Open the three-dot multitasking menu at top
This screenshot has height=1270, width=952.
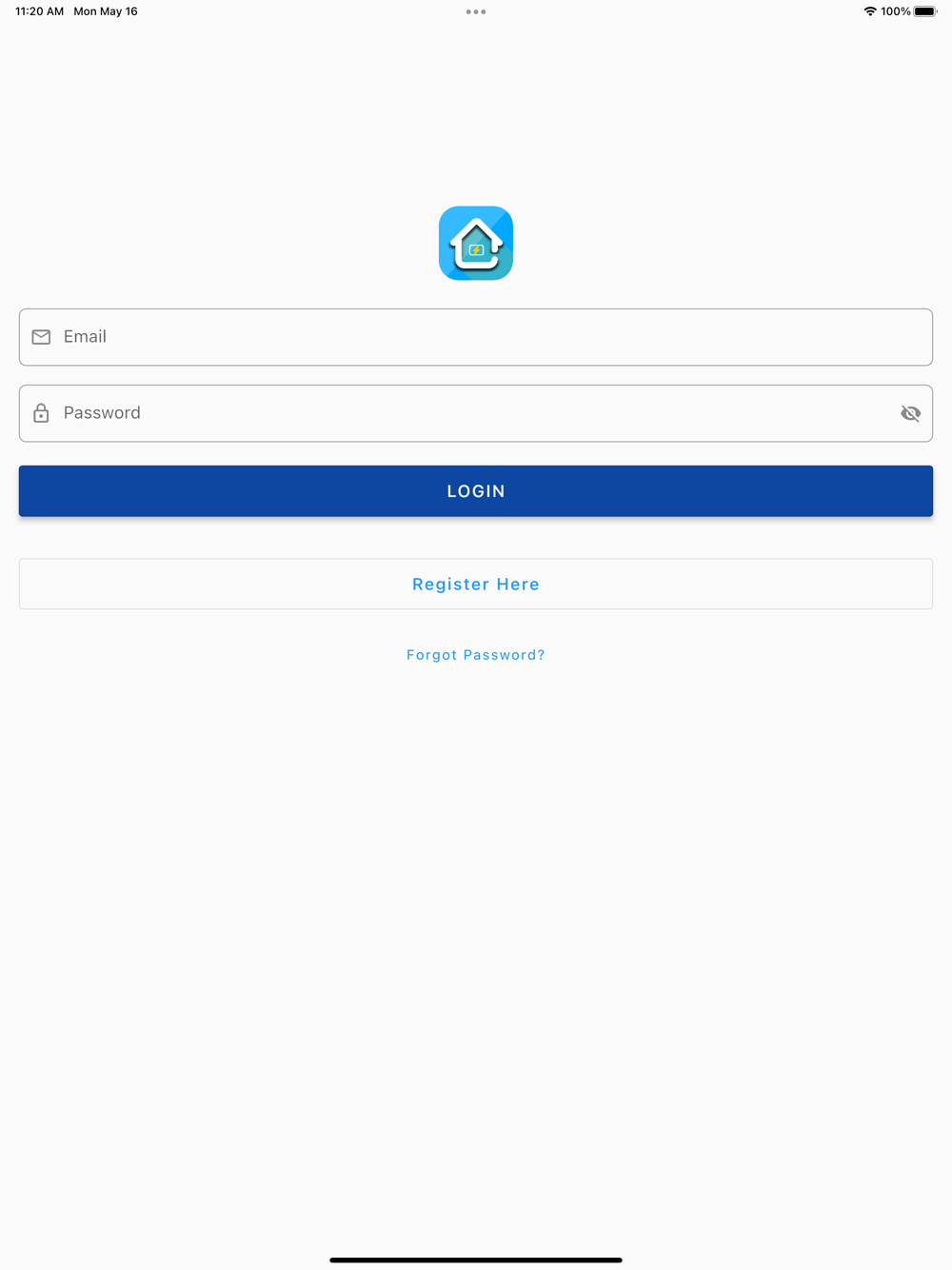[476, 12]
